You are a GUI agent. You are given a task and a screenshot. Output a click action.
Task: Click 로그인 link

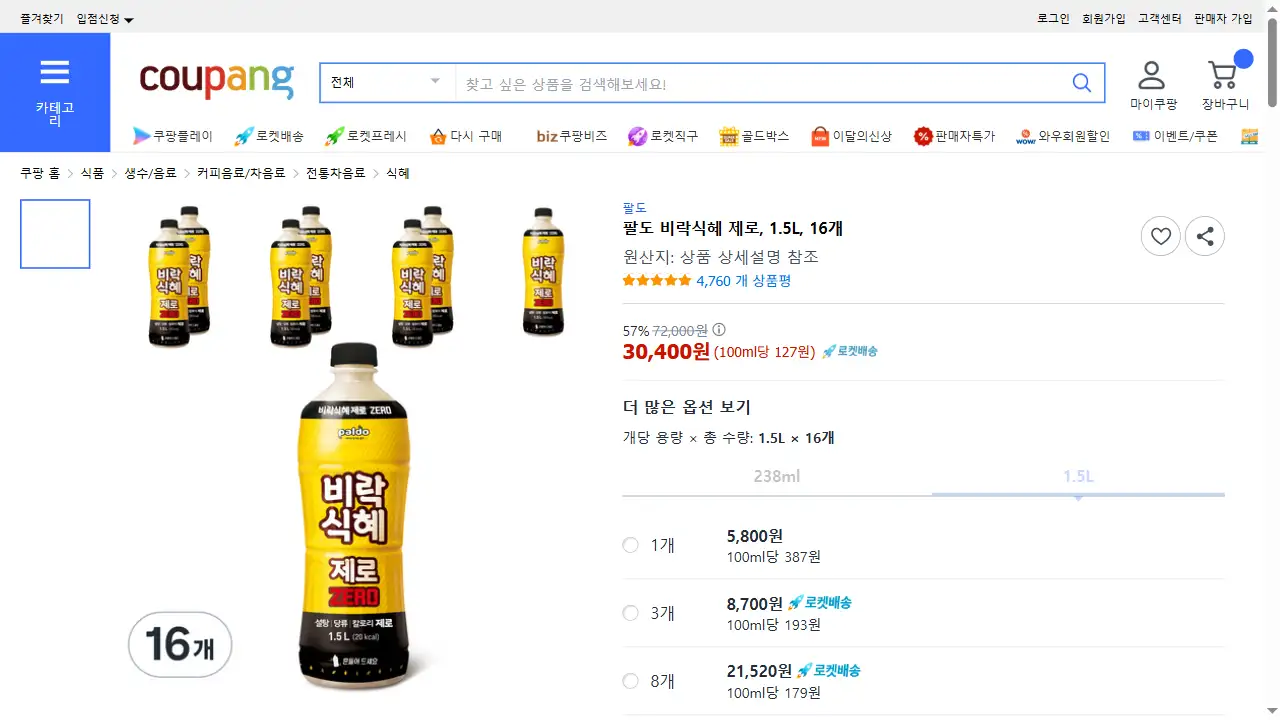pos(1053,19)
